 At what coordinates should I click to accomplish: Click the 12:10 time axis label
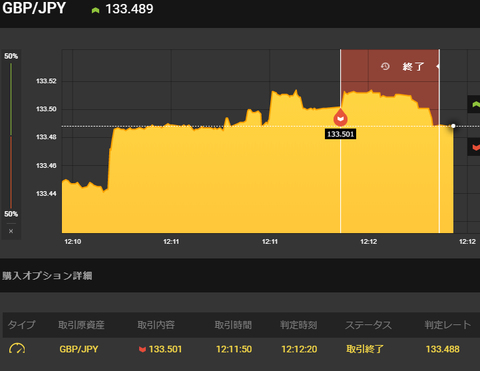[73, 241]
